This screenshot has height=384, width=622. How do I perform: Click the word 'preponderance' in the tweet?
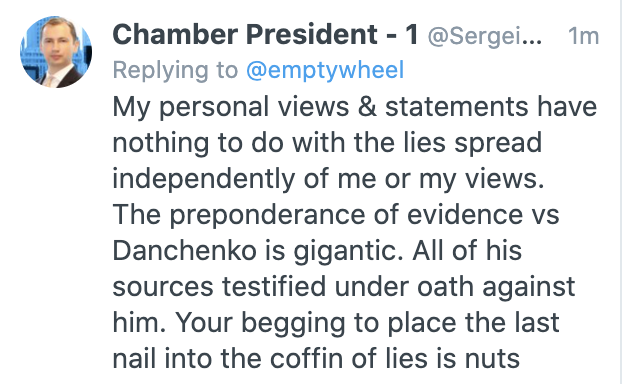267,216
